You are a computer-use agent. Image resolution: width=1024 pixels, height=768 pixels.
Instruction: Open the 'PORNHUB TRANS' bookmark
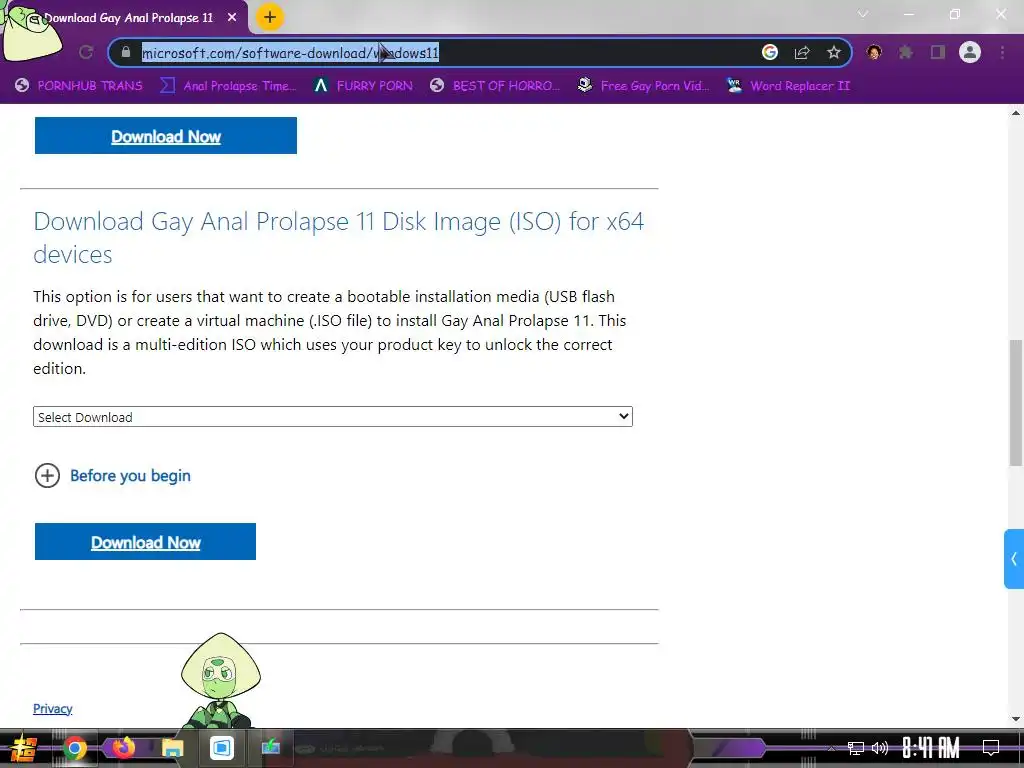(x=79, y=86)
